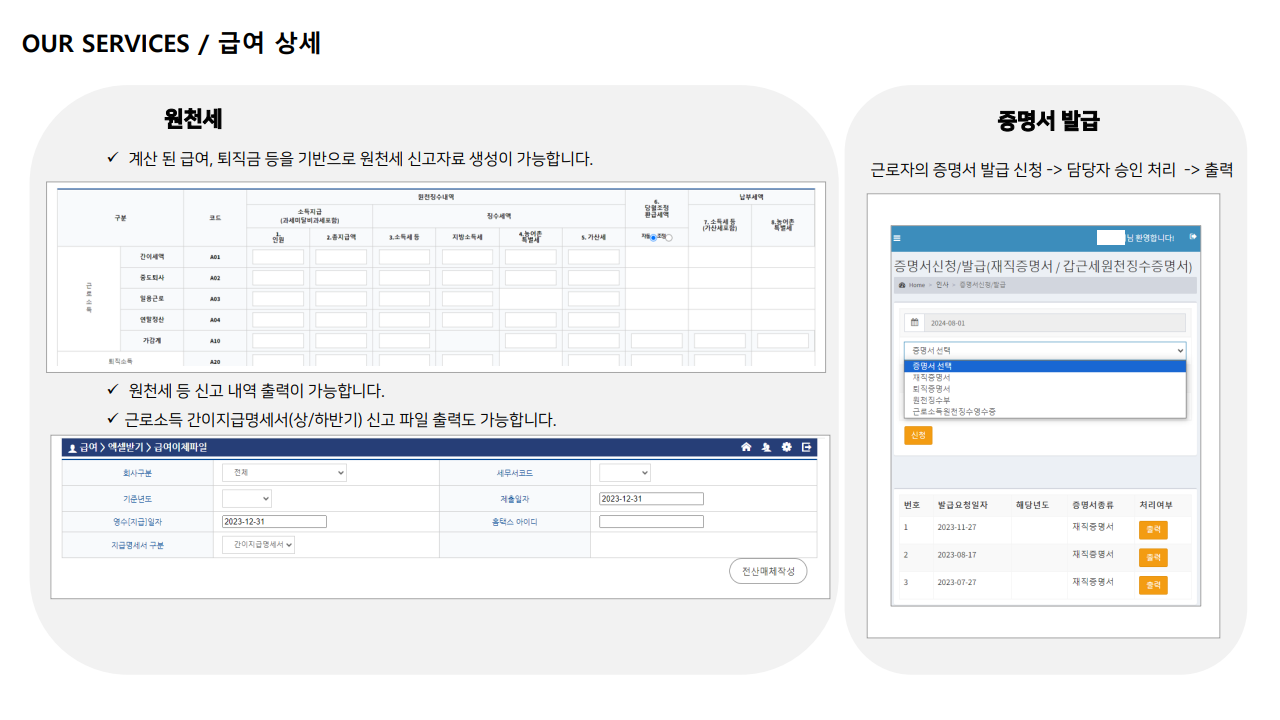
Task: Click 소득세 등 input in 일용근로 A03 row
Action: click(x=404, y=299)
